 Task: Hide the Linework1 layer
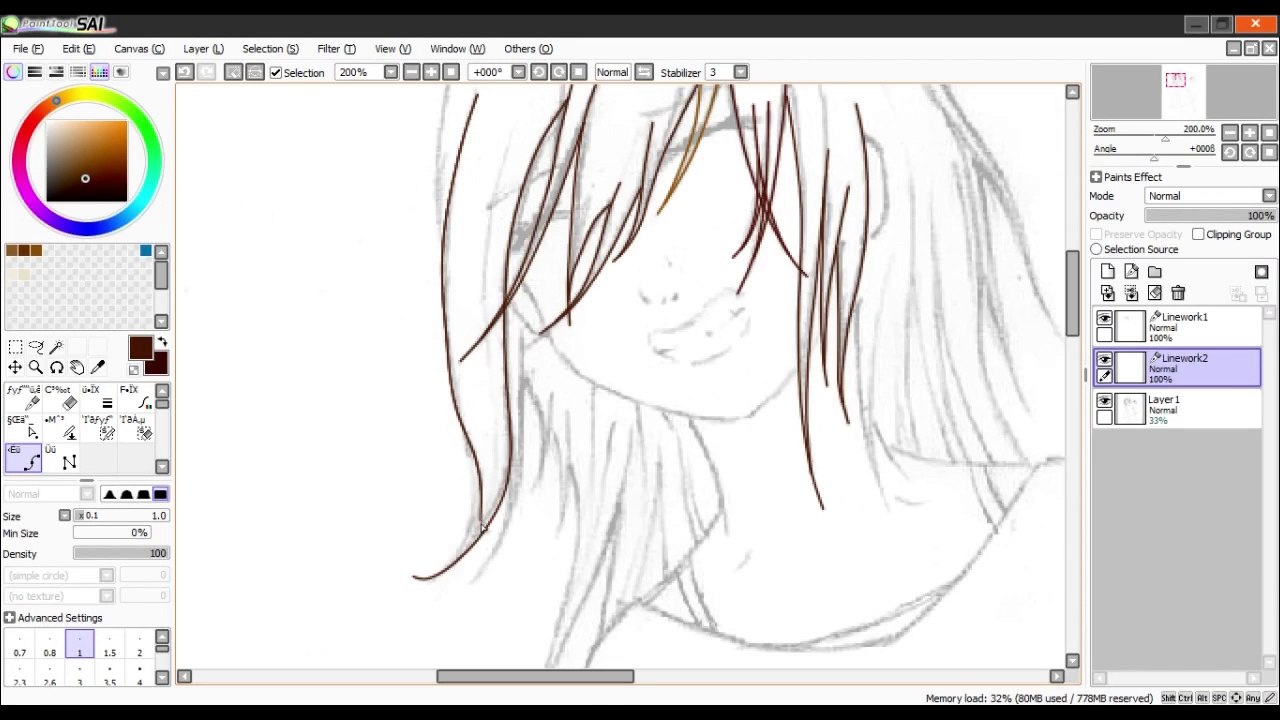tap(1104, 318)
